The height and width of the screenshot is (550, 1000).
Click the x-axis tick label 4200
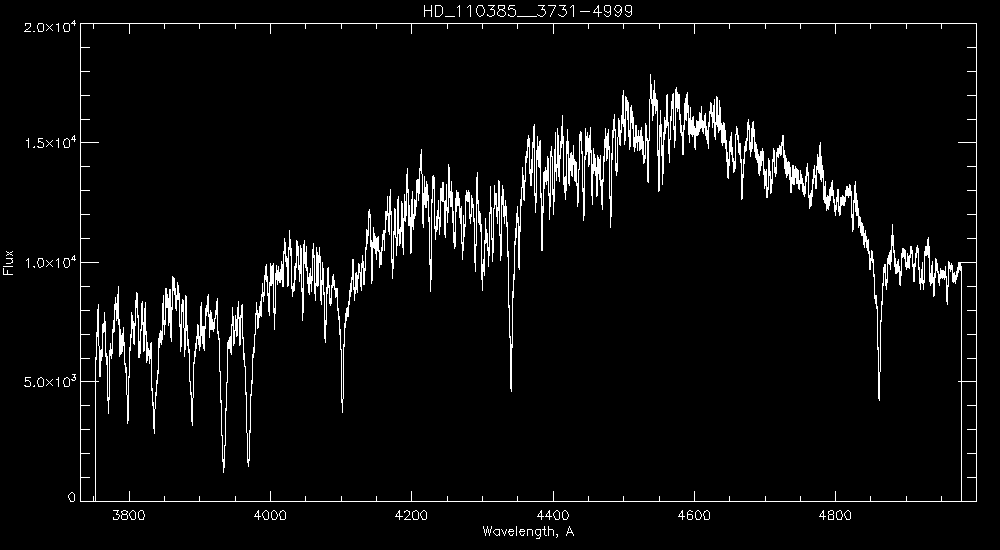[411, 514]
